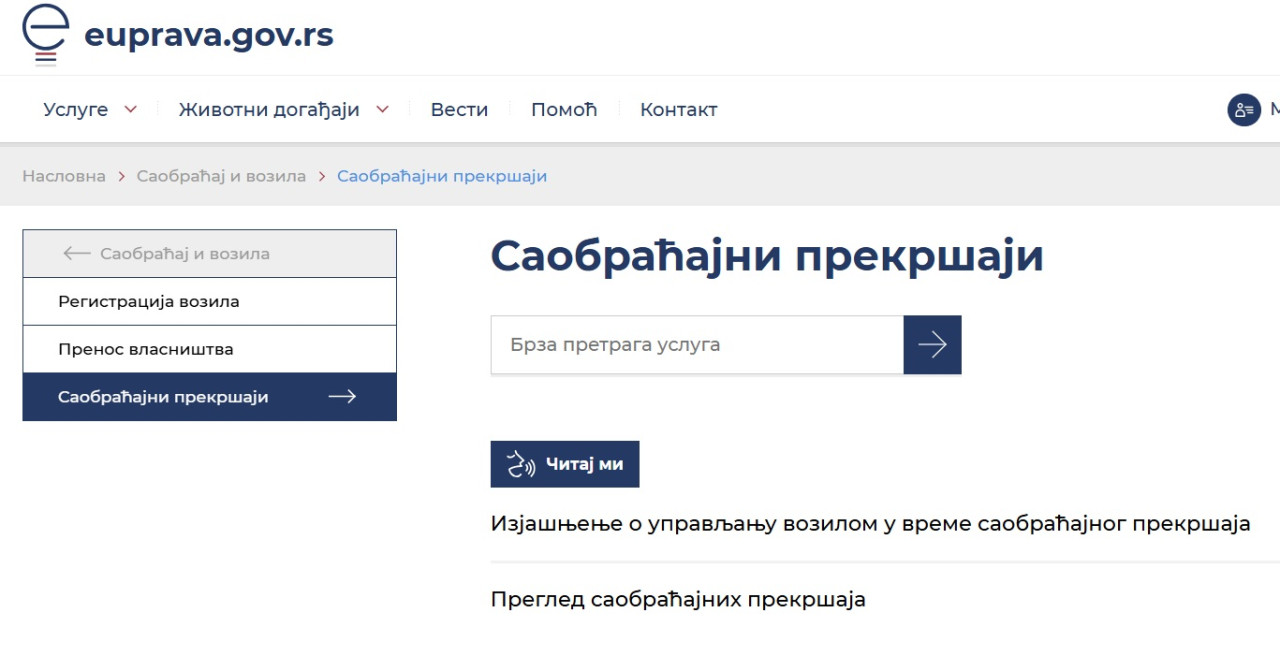1280x671 pixels.
Task: Focus the Брза претрага услуга search field
Action: [696, 345]
